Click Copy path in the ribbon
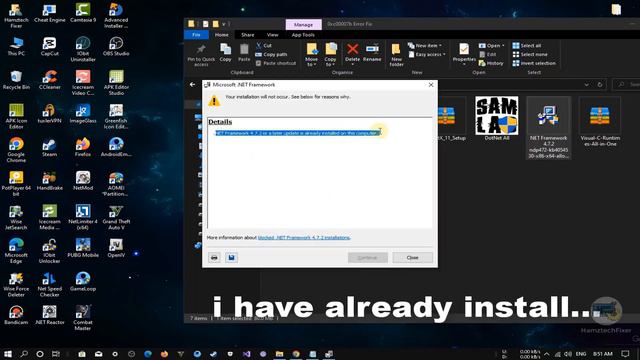This screenshot has width=640, height=360. point(271,54)
